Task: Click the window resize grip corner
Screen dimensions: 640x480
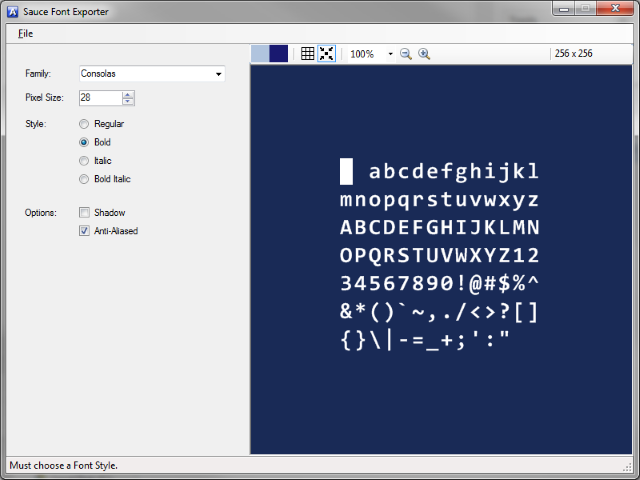Action: click(627, 467)
